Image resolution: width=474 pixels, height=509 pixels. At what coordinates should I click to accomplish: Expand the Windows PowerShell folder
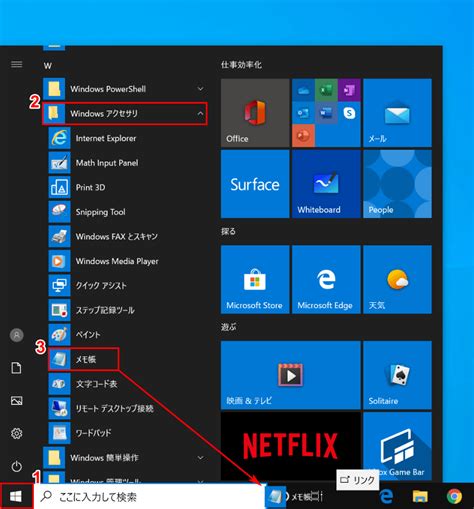pos(200,89)
